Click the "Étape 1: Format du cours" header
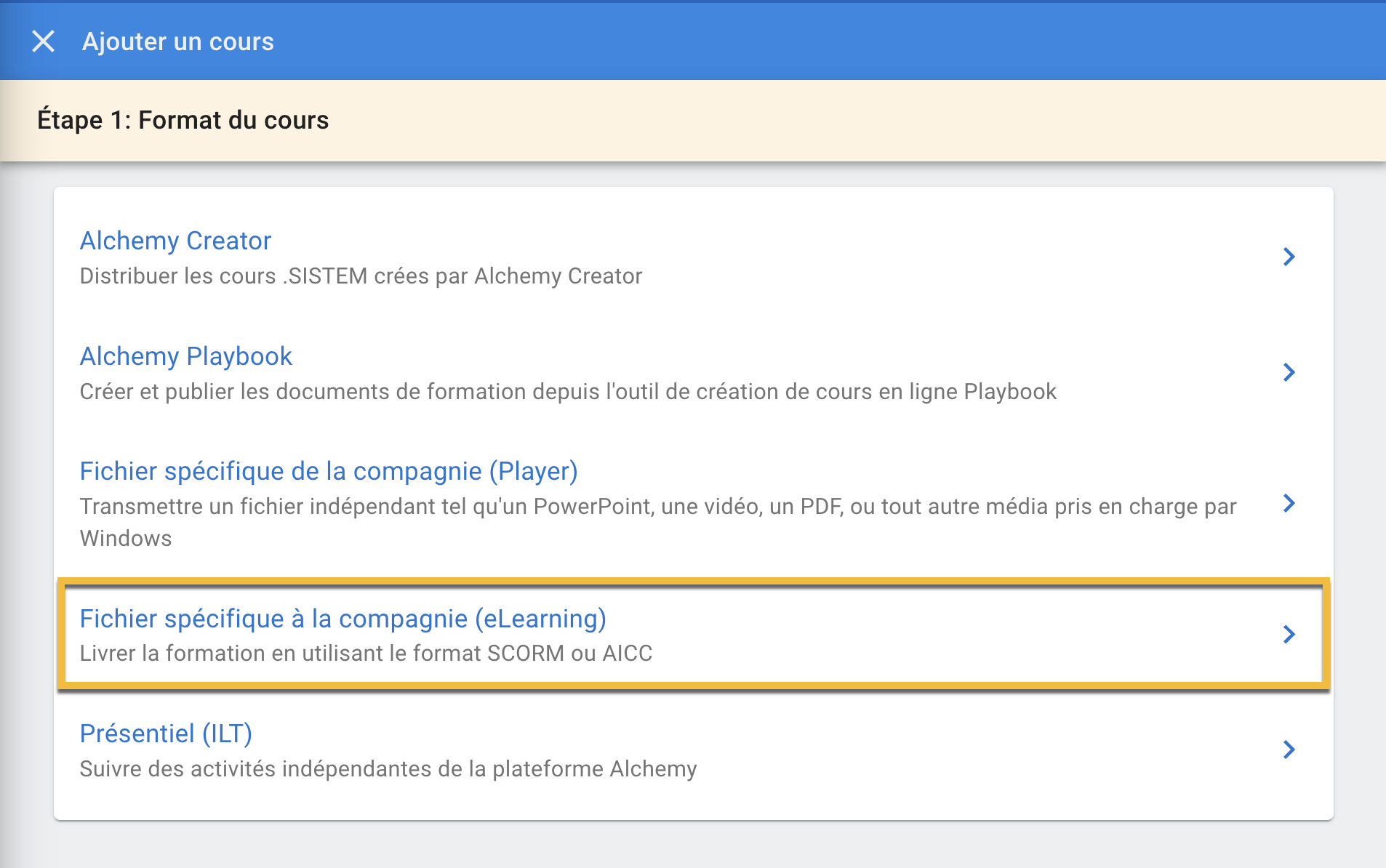 (183, 118)
